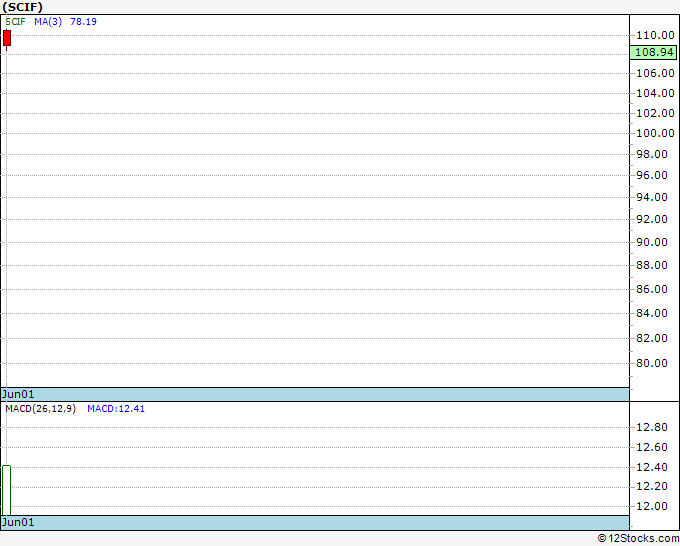Click the (SCIF) chart title
Screen dimensions: 680x546
(22, 7)
